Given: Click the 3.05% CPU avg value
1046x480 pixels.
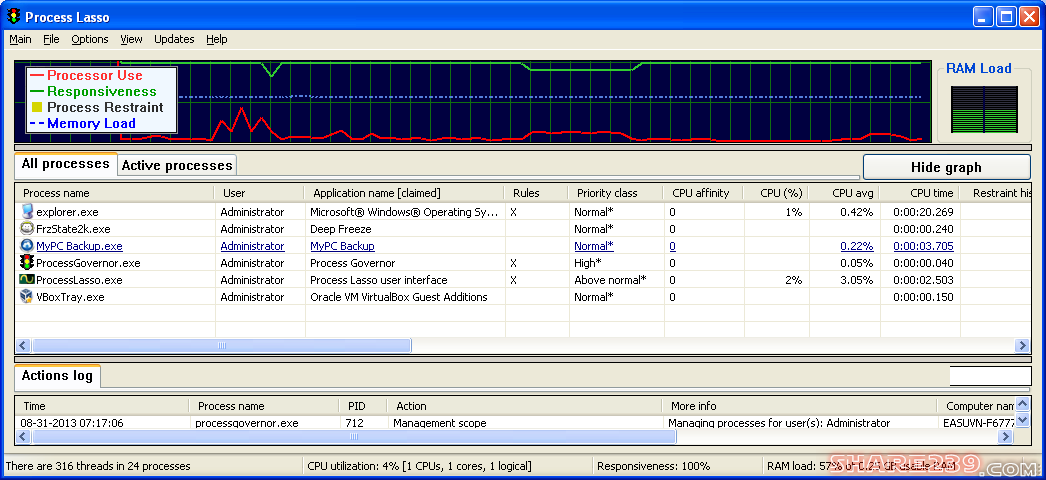Looking at the screenshot, I should pyautogui.click(x=857, y=280).
